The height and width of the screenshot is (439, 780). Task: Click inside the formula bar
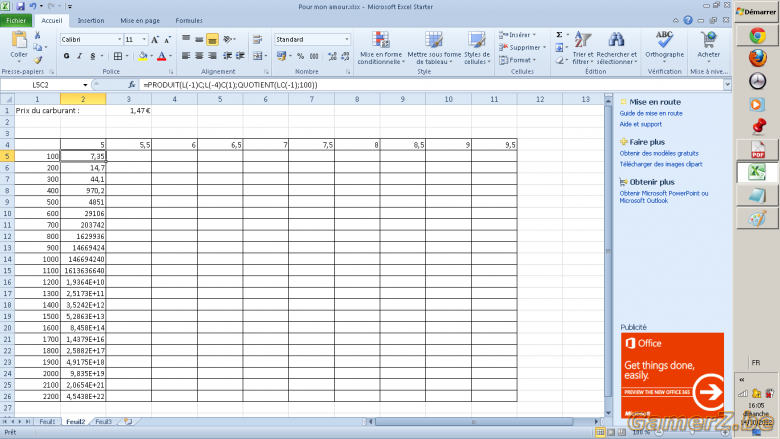(430, 85)
